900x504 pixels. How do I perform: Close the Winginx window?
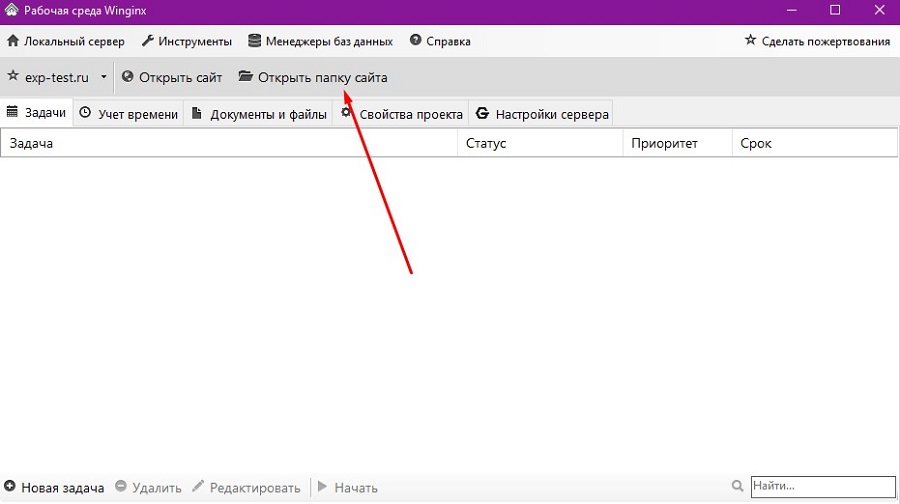(x=879, y=10)
